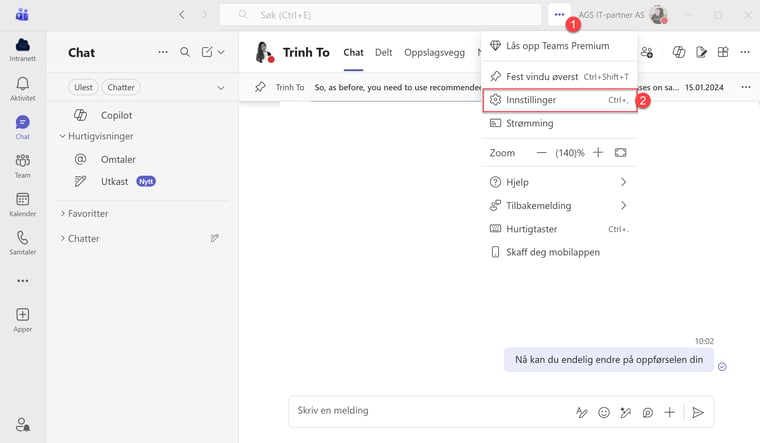Click the emoji icon in message box
Screen dimensions: 760x443
[x=604, y=412]
